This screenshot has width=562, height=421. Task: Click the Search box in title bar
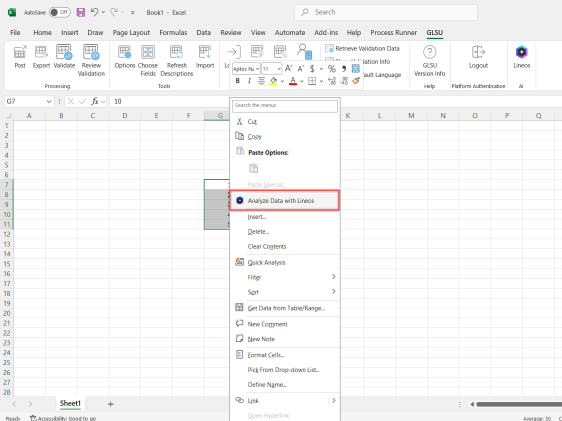click(386, 12)
